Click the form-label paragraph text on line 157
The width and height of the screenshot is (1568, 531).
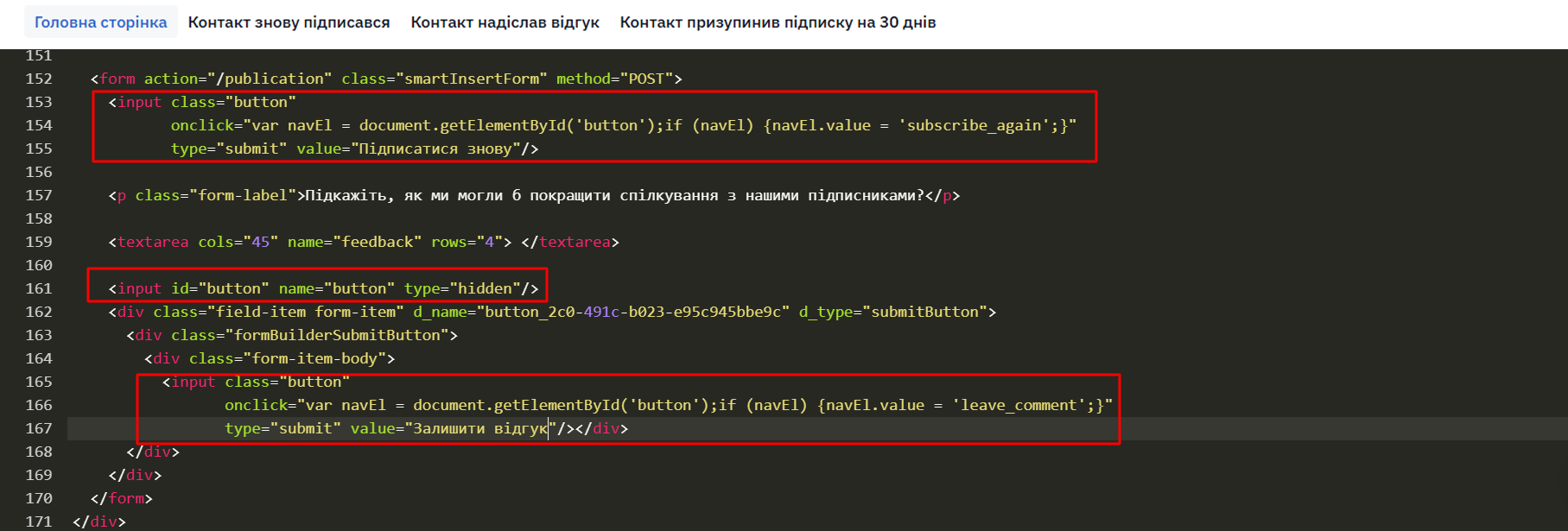coord(614,195)
